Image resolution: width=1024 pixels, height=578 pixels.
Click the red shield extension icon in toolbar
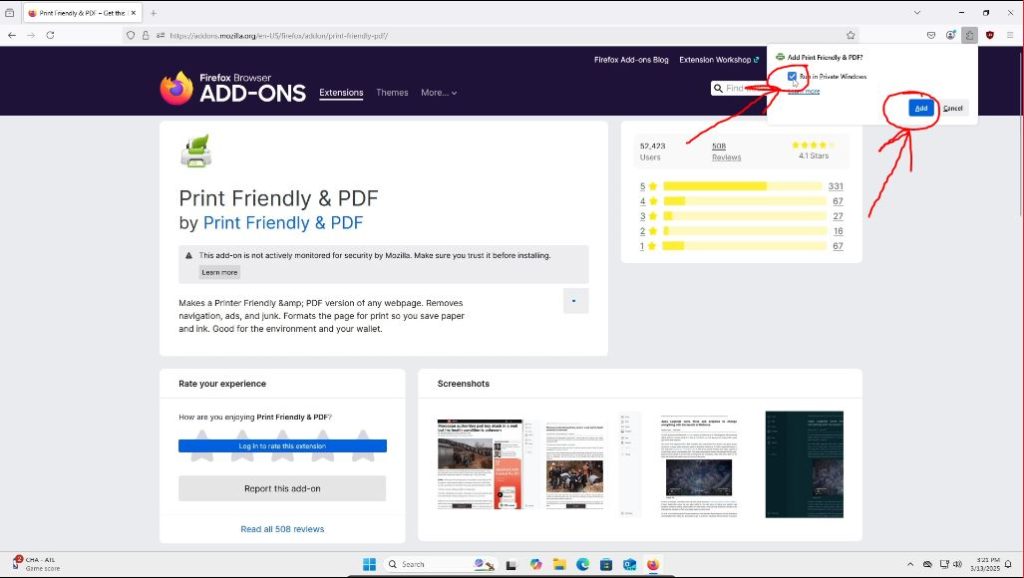(990, 35)
